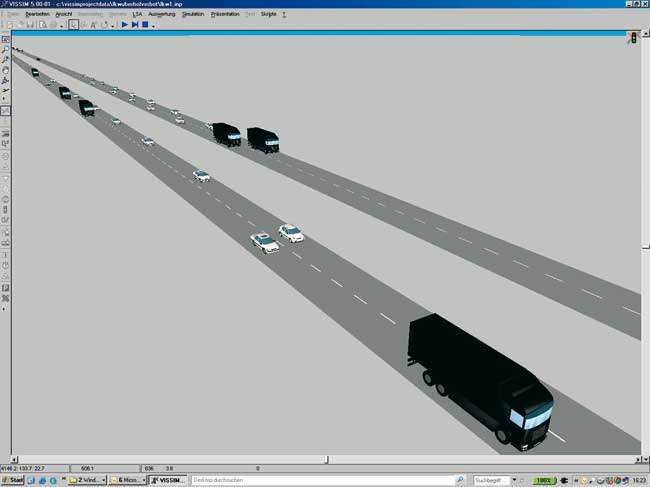Open dropdown arrow next to stop button
The width and height of the screenshot is (650, 487).
click(153, 26)
